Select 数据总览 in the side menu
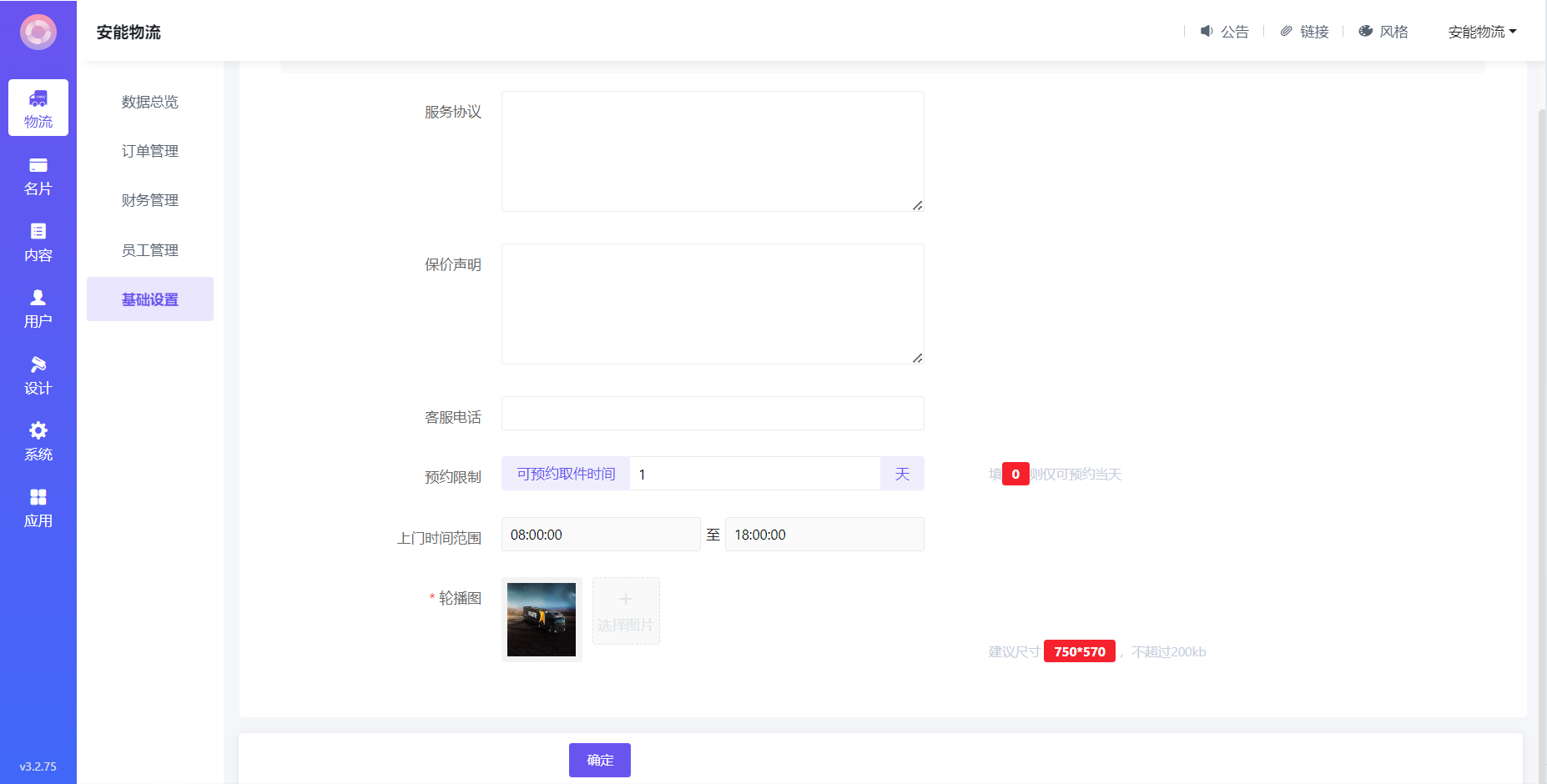This screenshot has height=784, width=1547. pyautogui.click(x=150, y=102)
